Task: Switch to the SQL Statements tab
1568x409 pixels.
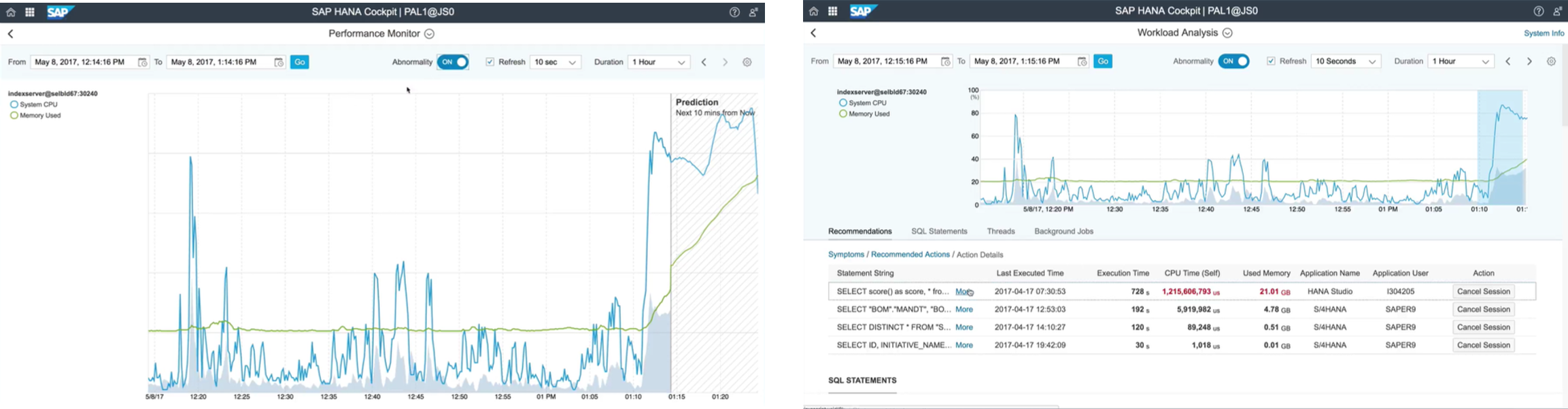Action: (x=939, y=231)
